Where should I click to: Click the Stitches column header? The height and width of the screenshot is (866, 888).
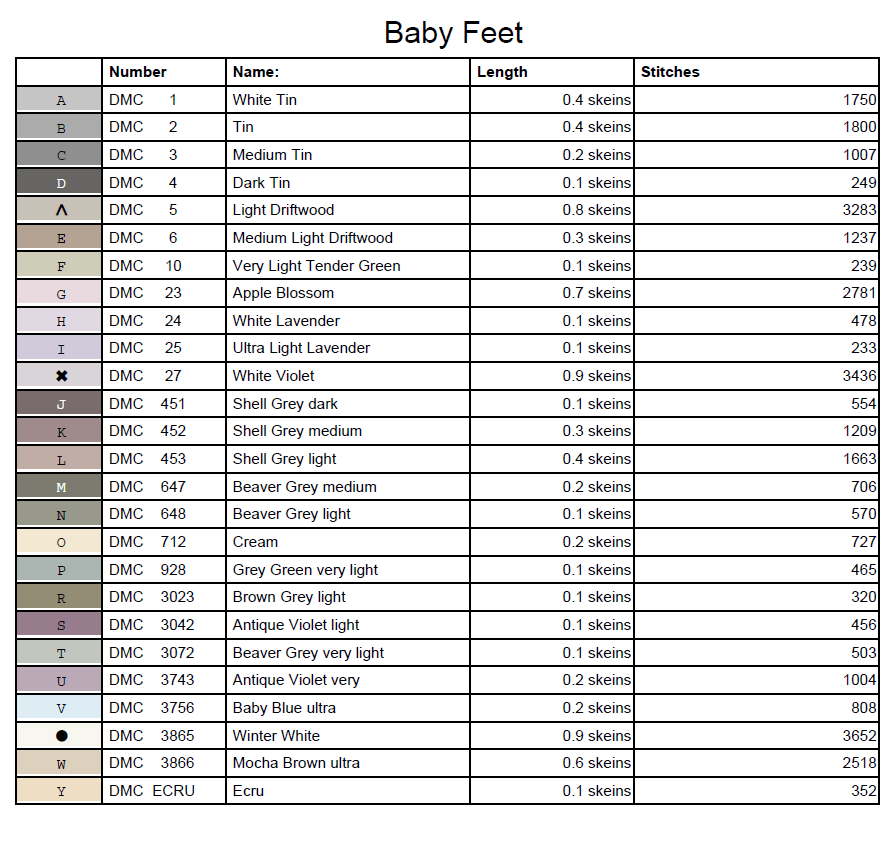670,72
